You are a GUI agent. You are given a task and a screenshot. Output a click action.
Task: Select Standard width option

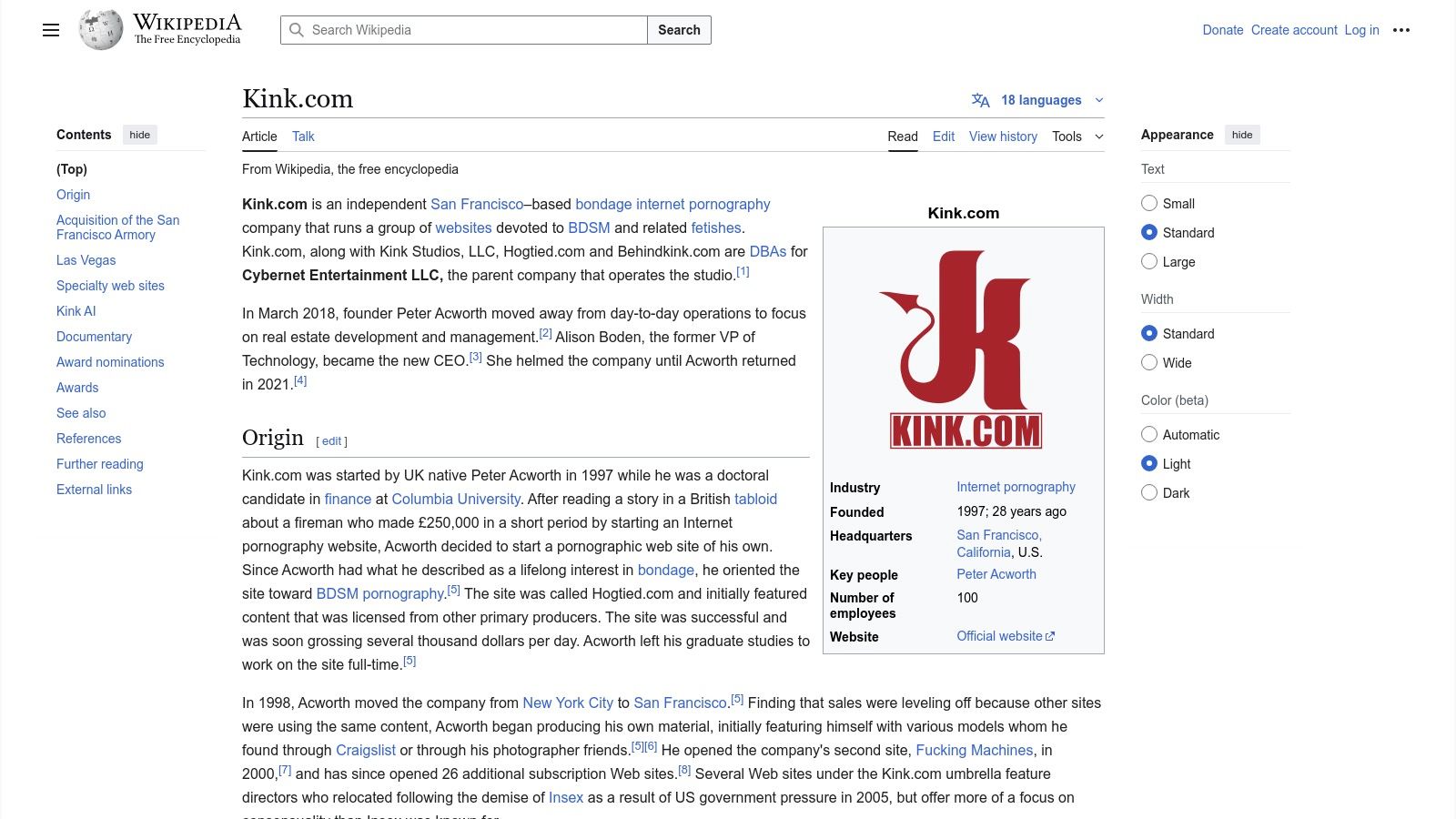click(1149, 334)
